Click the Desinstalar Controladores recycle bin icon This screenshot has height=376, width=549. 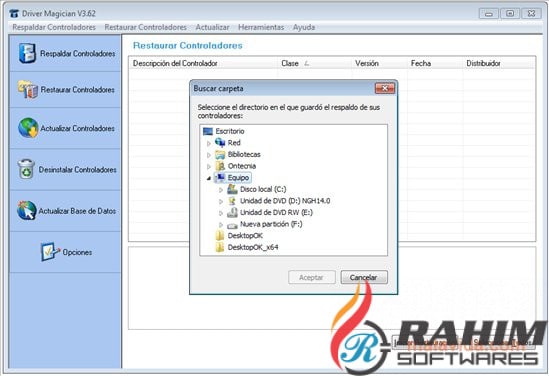[26, 169]
